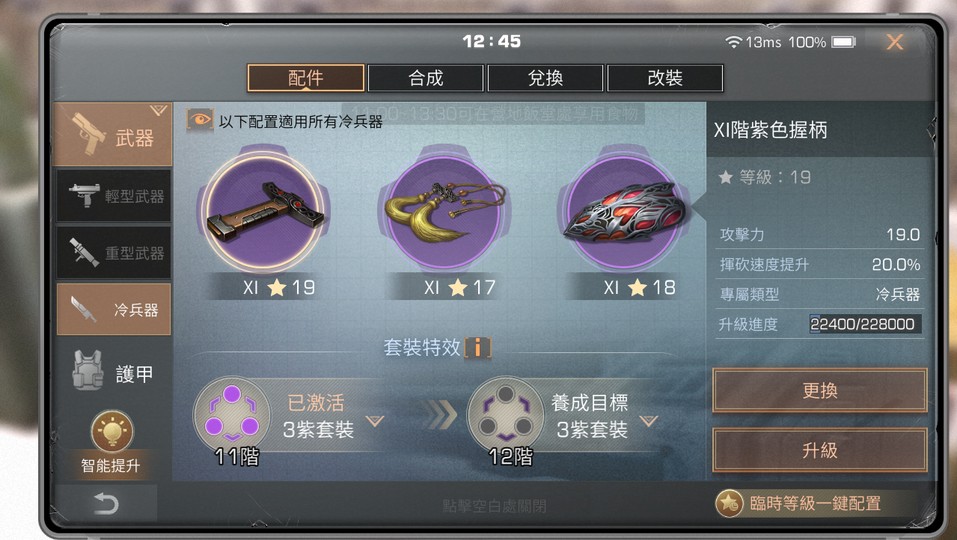
Task: Select the red ornate blade accessory level 18
Action: click(624, 211)
